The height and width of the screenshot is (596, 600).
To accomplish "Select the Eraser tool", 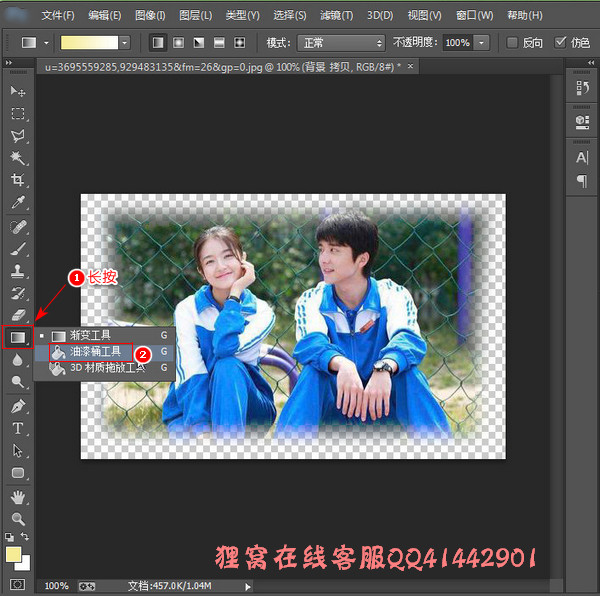I will tap(17, 315).
